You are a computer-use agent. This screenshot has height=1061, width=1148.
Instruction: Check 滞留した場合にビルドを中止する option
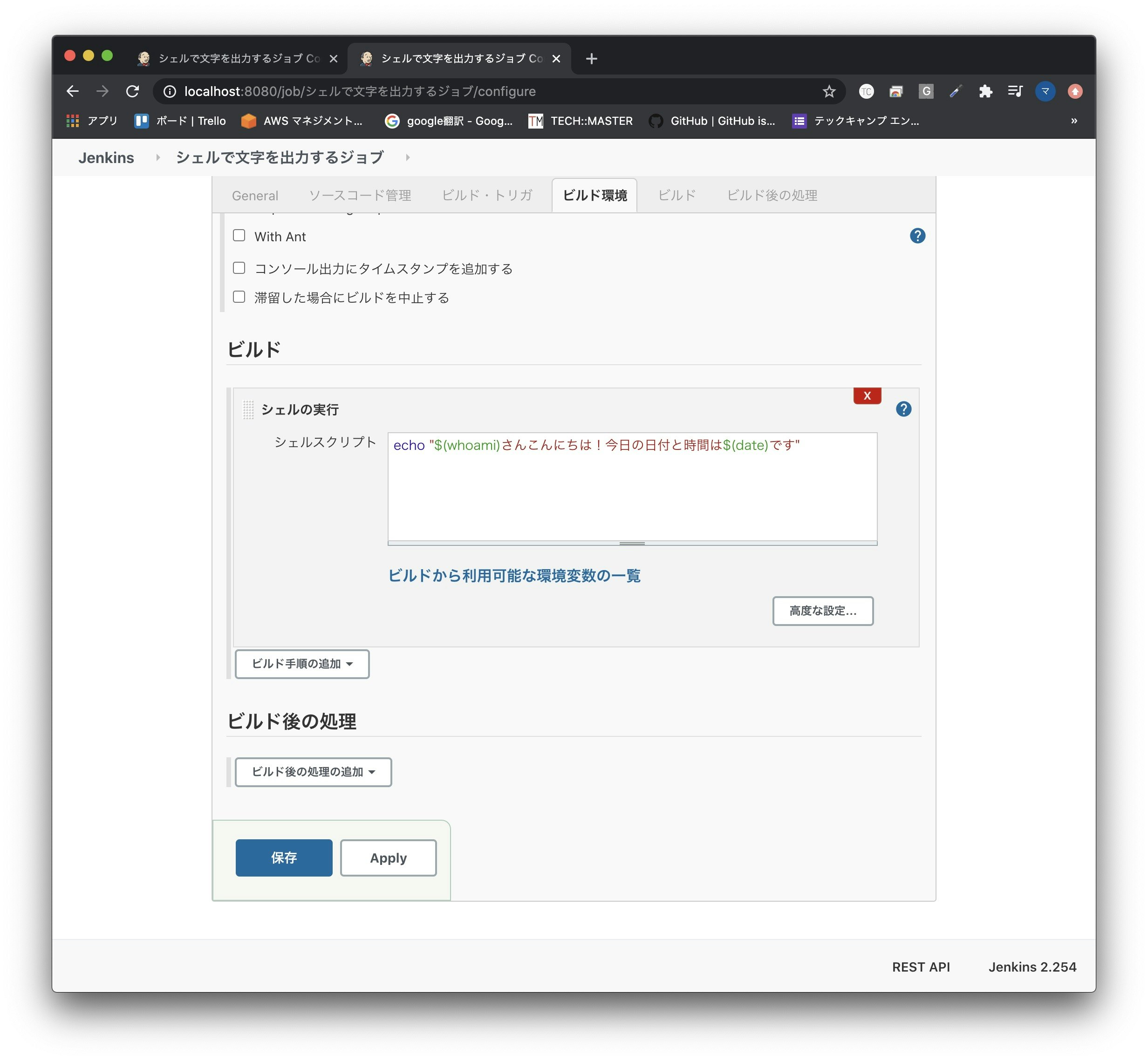point(239,297)
